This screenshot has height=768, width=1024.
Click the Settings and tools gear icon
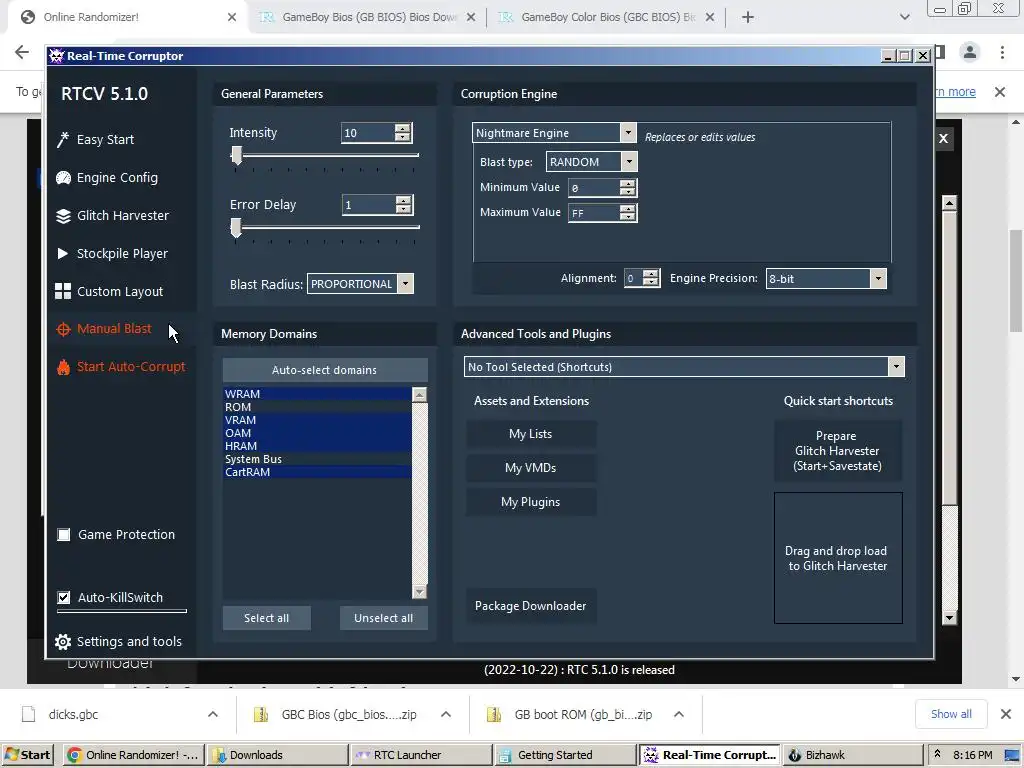(x=63, y=642)
